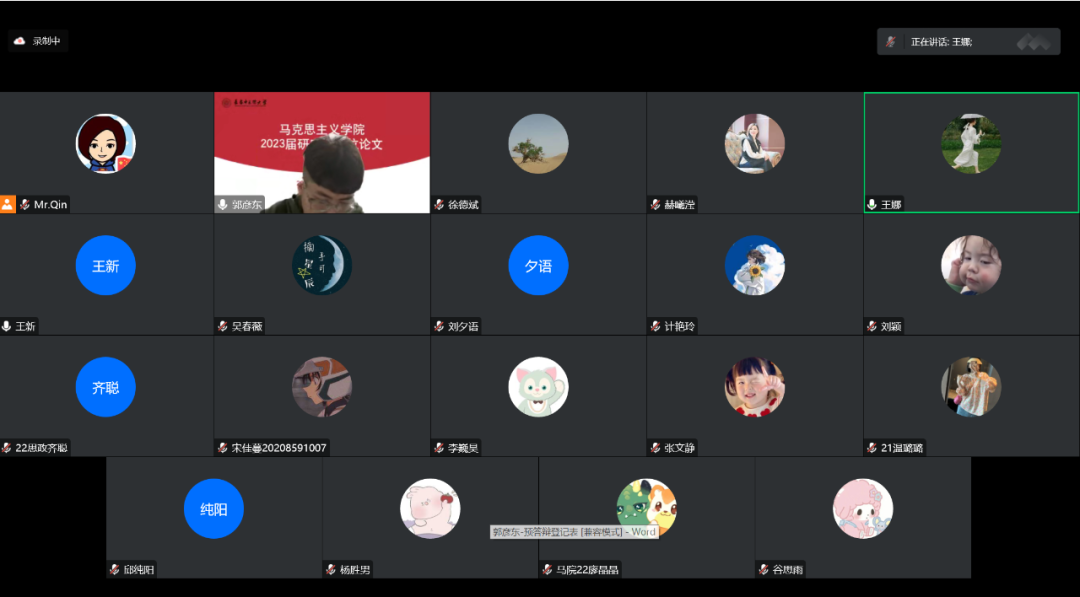The image size is (1080, 597).
Task: Select the blue 王新 avatar circle
Action: pyautogui.click(x=105, y=266)
